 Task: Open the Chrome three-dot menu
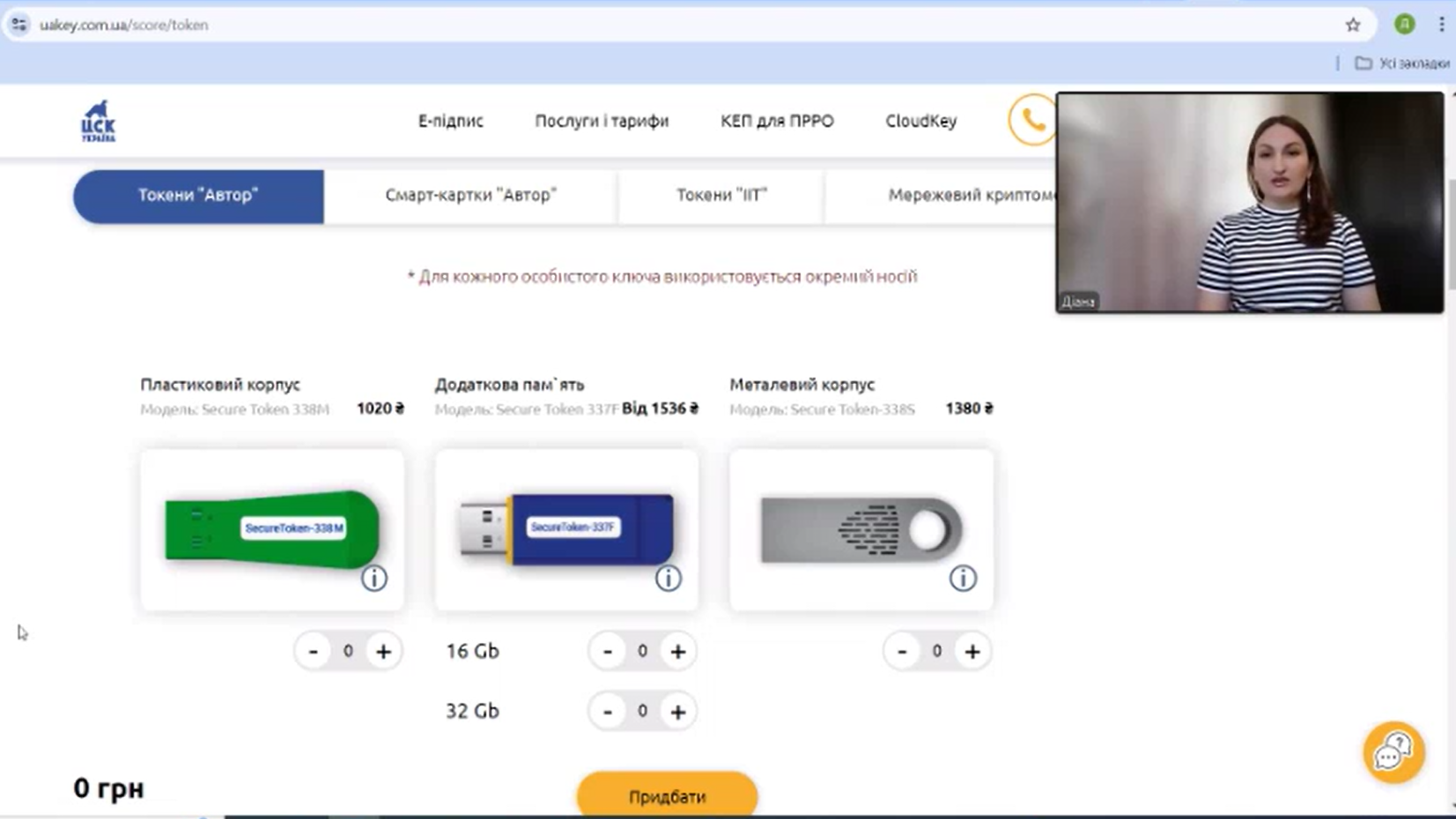[x=1441, y=25]
